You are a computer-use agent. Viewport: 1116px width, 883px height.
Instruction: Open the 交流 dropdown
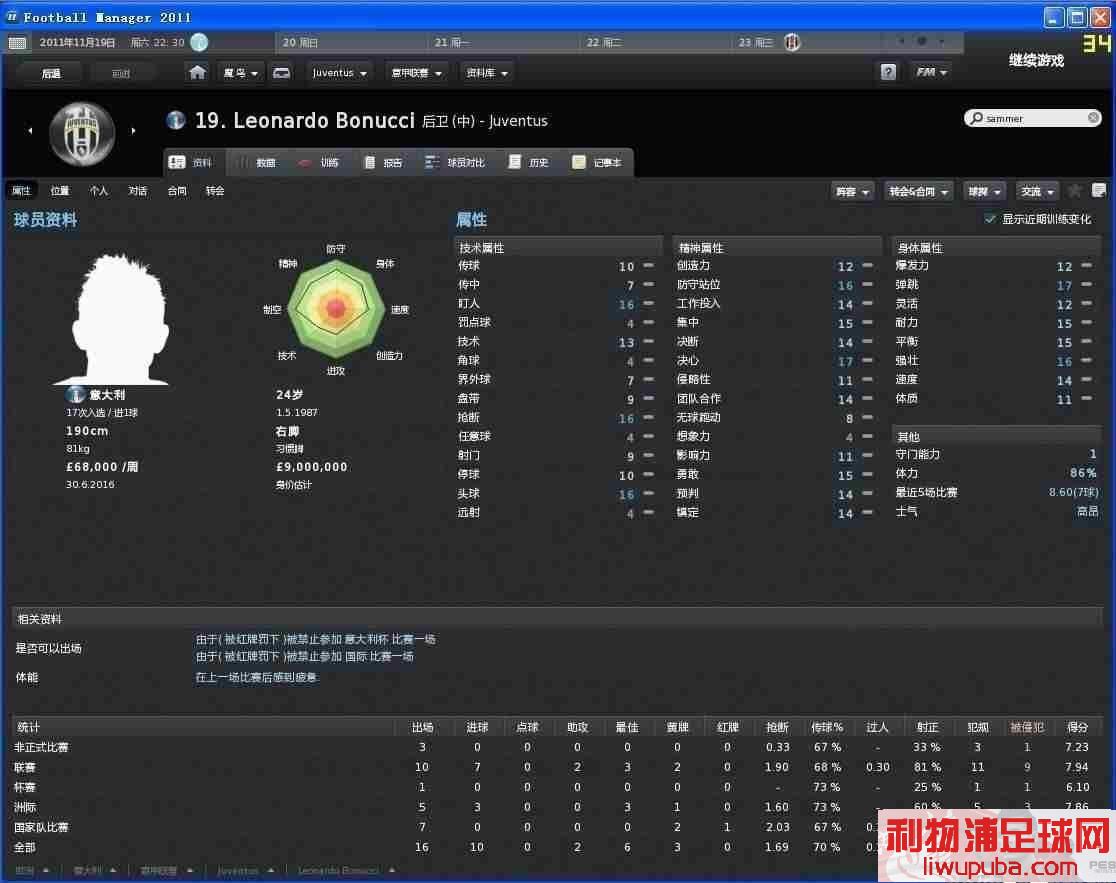(1037, 191)
